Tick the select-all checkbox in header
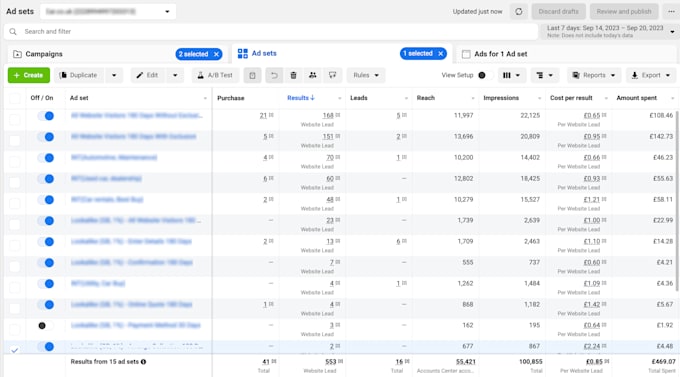 point(15,98)
